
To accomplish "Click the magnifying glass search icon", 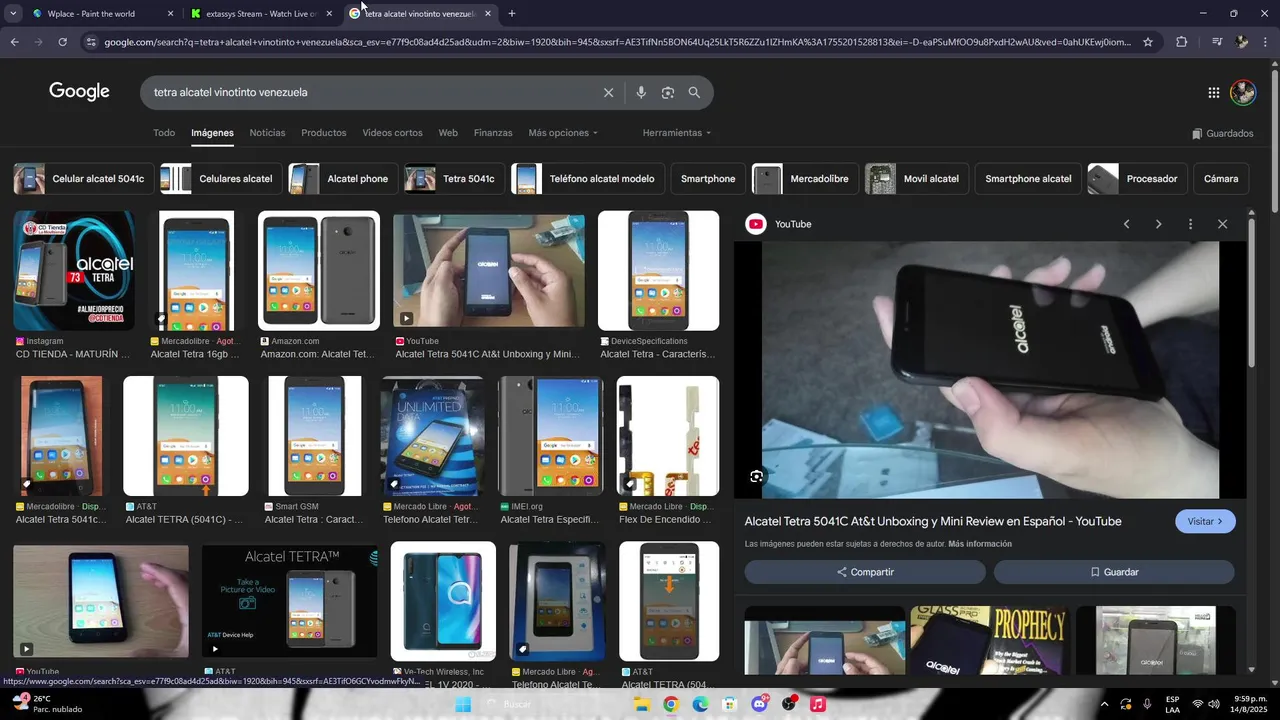I will point(694,92).
